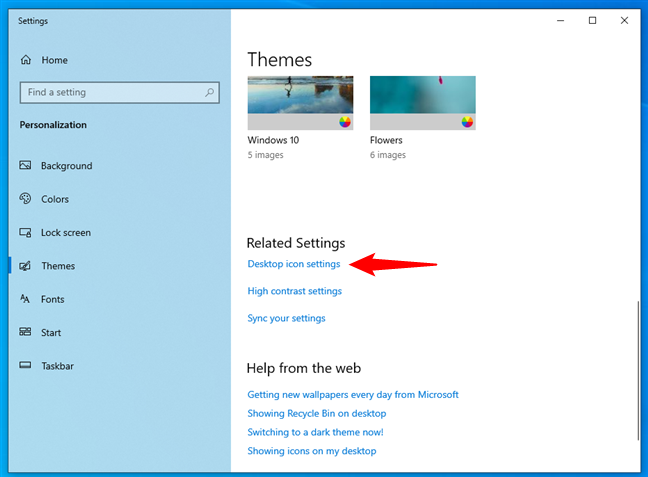
Task: Select Themes in sidebar
Action: [x=58, y=266]
